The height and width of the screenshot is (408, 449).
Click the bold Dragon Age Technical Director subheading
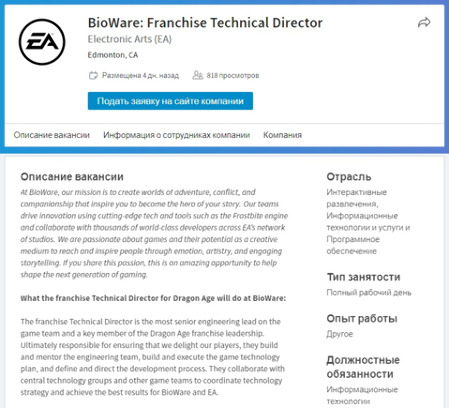(153, 298)
